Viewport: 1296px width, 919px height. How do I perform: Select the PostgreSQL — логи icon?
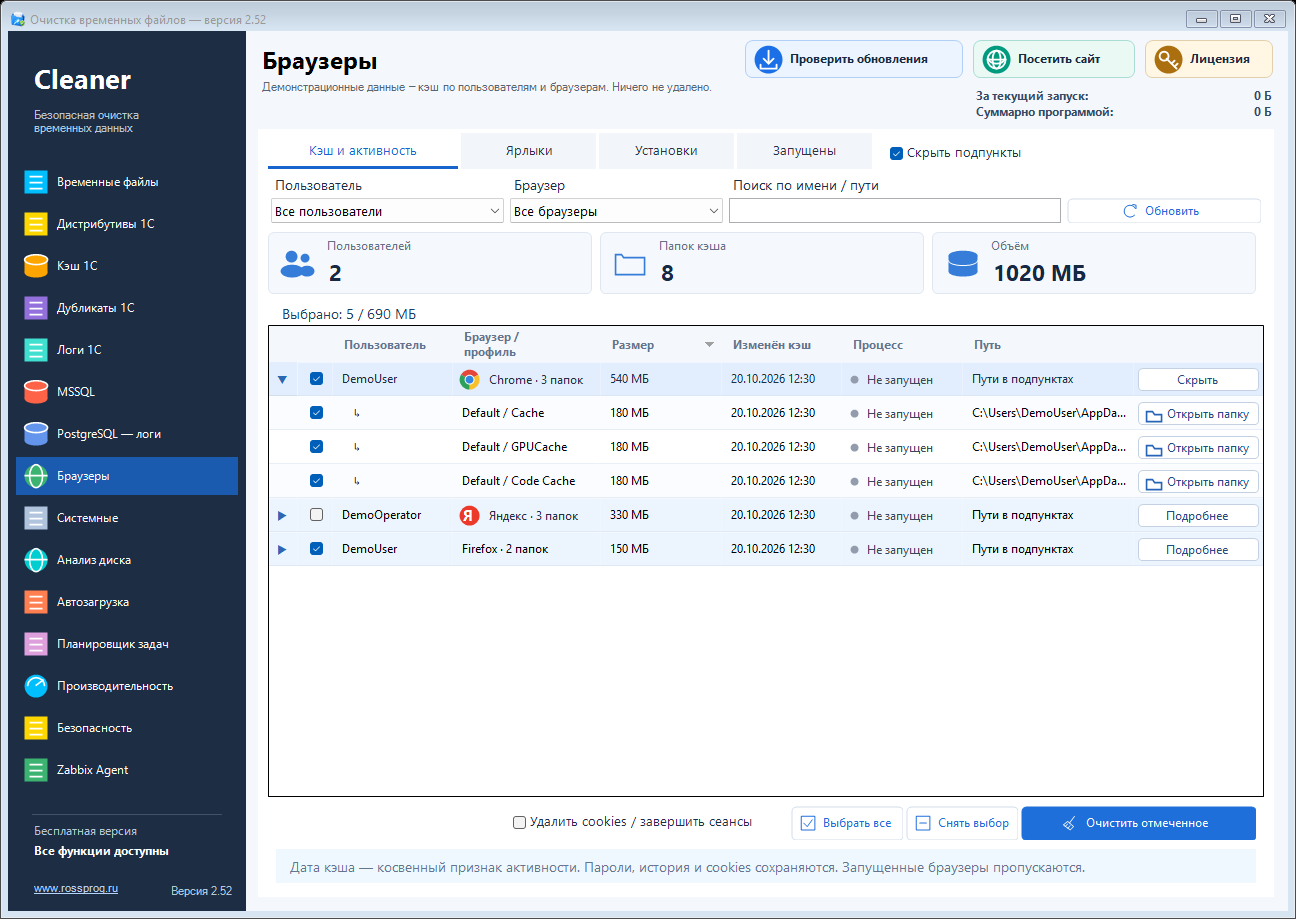(x=36, y=434)
